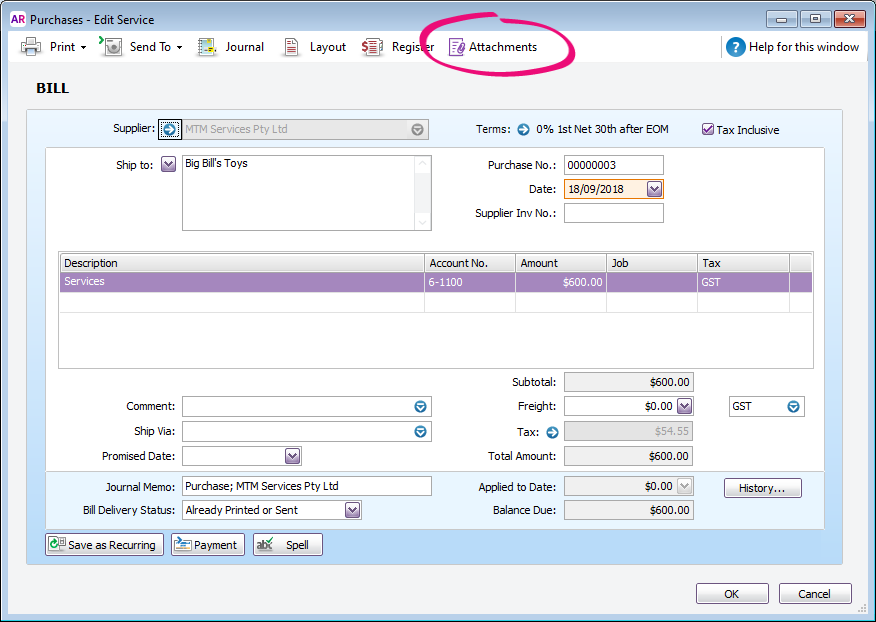Expand the Date dropdown calendar

tap(654, 189)
